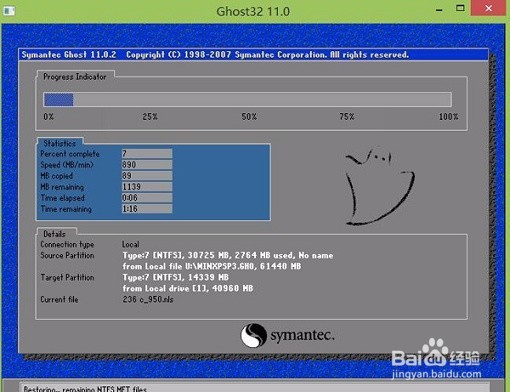Screen dimensions: 510x392
Task: Maximize the Ghost32 11.0 window
Action: pyautogui.click(x=460, y=8)
